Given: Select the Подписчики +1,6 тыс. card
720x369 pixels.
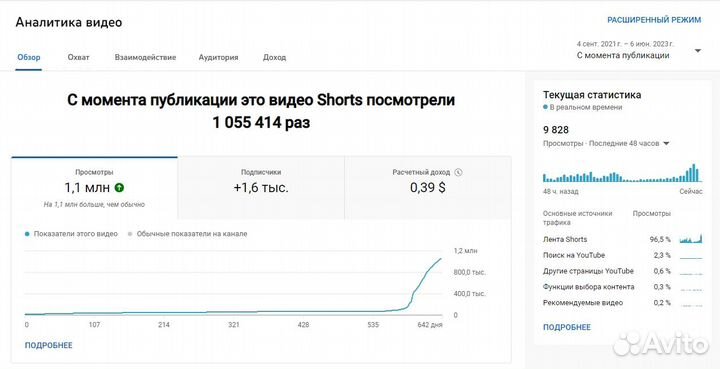Looking at the screenshot, I should click(x=261, y=188).
